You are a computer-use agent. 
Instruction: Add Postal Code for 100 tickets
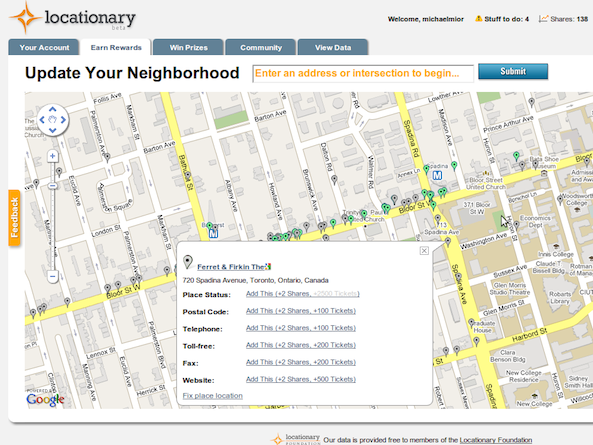[x=301, y=311]
